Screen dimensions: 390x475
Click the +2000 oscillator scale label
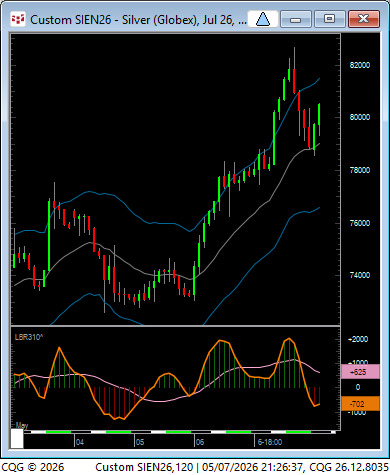358,339
